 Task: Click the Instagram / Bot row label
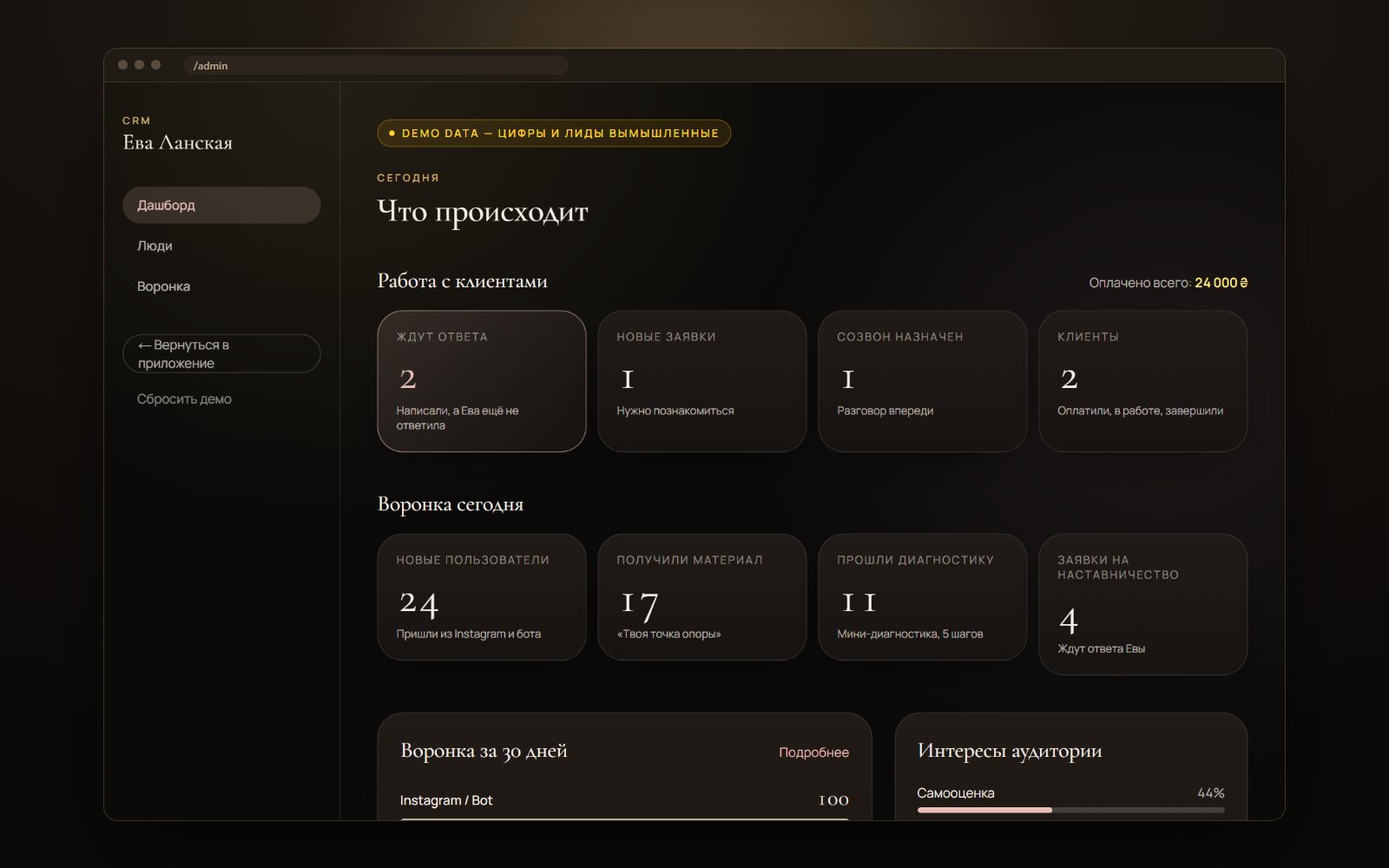tap(446, 800)
